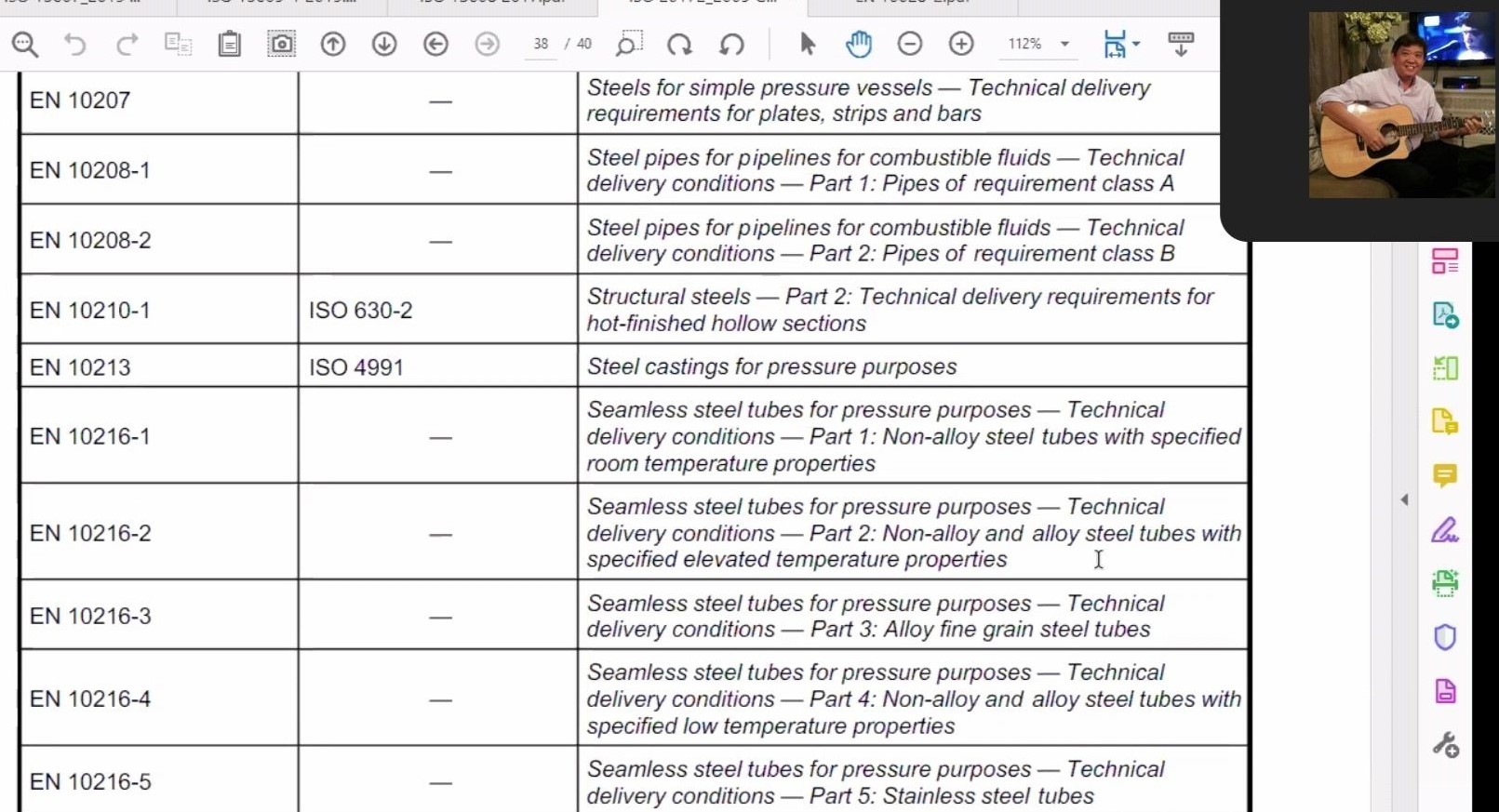Open the Fill & Sign pen tool
Image resolution: width=1499 pixels, height=812 pixels.
[x=1445, y=530]
